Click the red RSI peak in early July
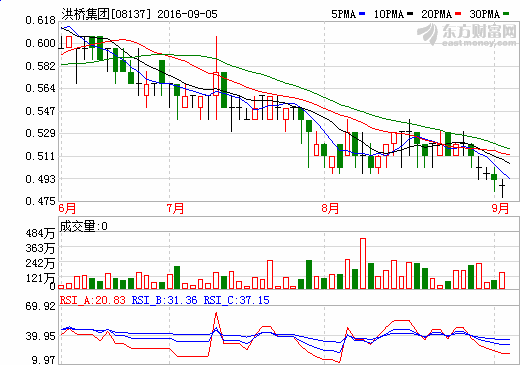 click(x=216, y=313)
